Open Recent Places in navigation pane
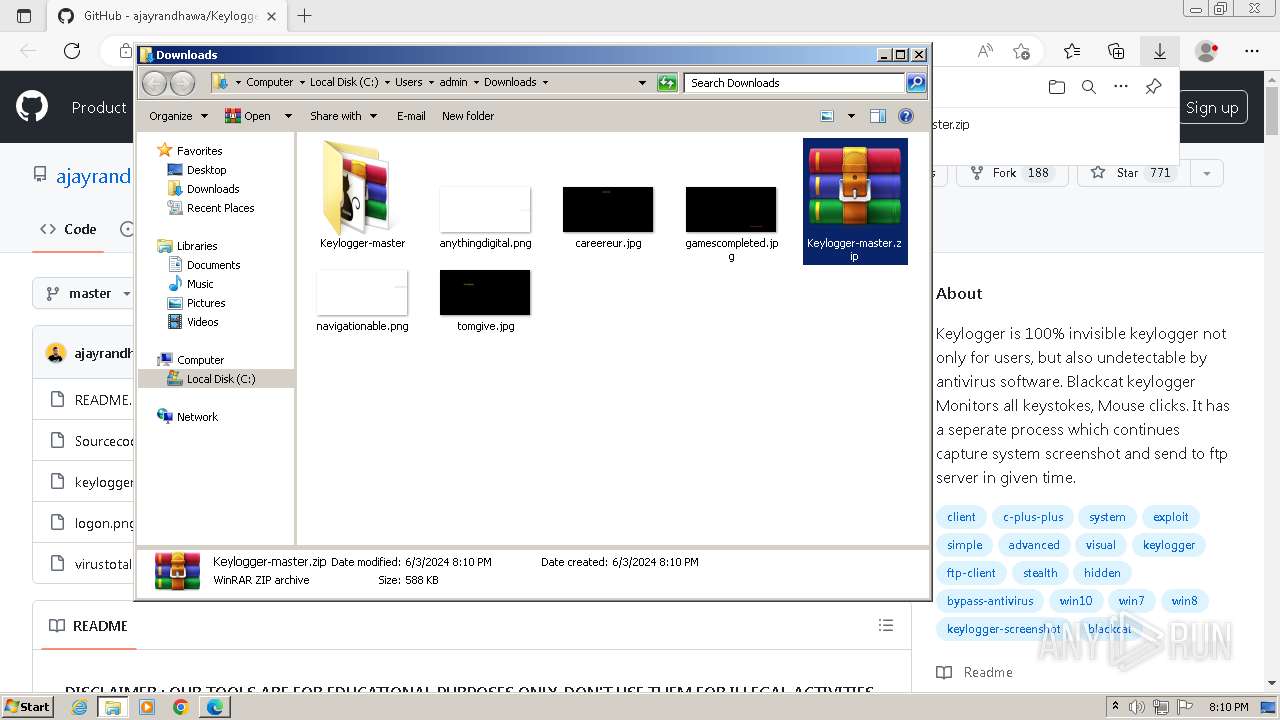The height and width of the screenshot is (720, 1280). [x=220, y=208]
